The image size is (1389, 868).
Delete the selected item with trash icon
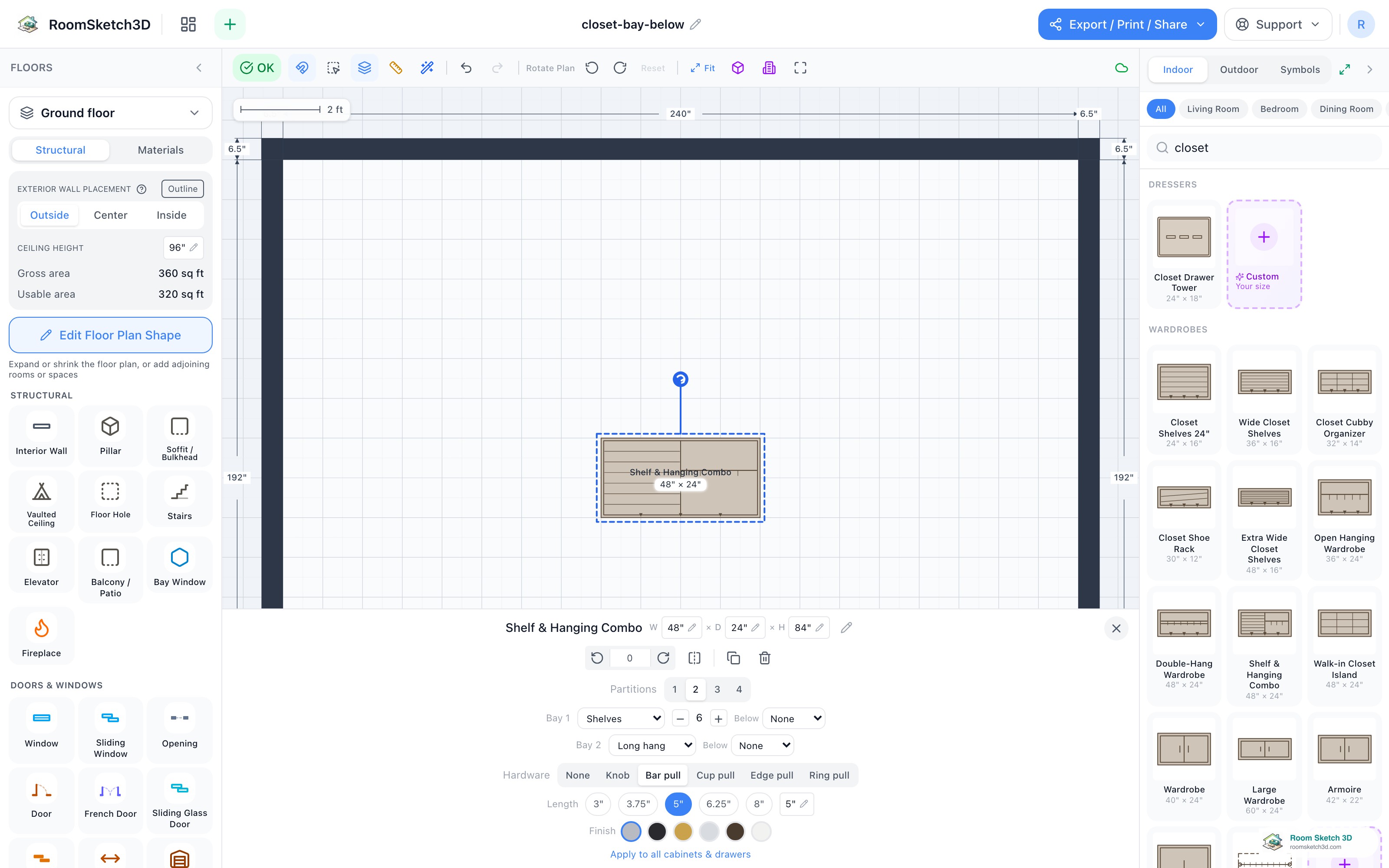point(764,658)
